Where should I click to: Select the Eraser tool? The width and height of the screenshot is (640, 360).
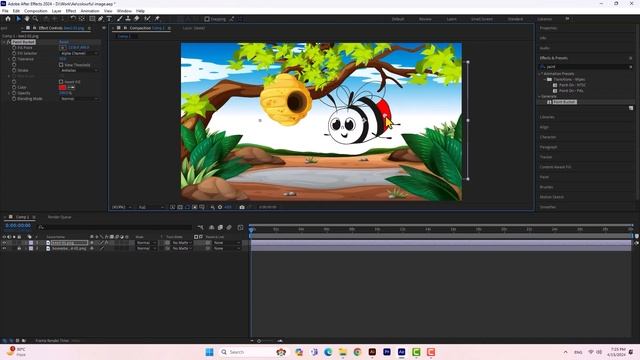137,19
